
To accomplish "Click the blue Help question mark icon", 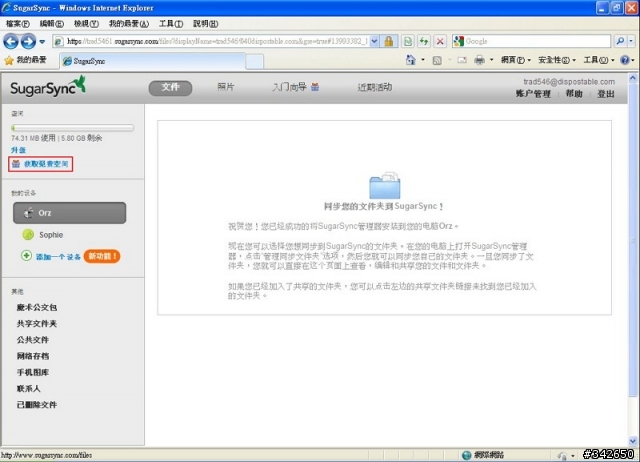I will click(624, 60).
